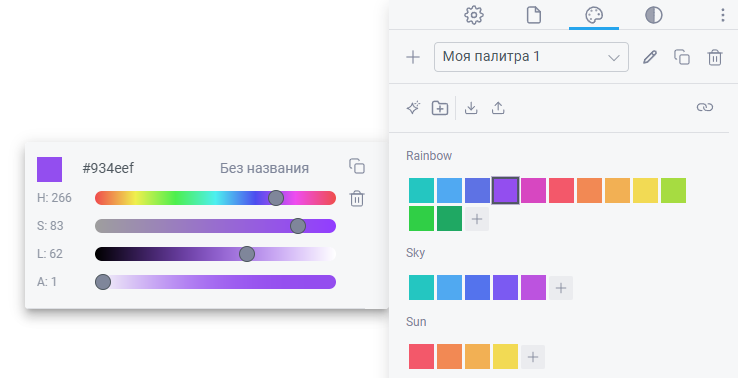Viewport: 738px width, 378px height.
Task: Adjust the Saturation slider handle
Action: tap(297, 226)
